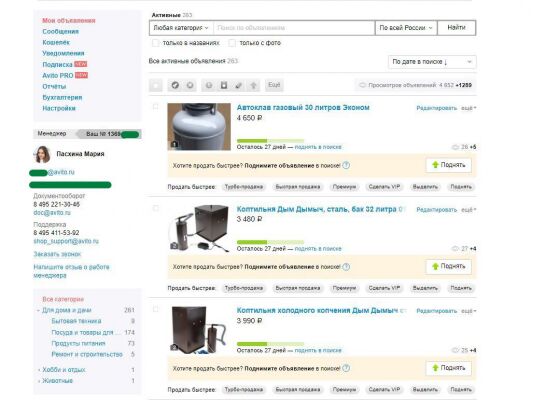Screen dimensions: 546x400
Task: Open the Ещё bulk actions menu
Action: [x=274, y=85]
